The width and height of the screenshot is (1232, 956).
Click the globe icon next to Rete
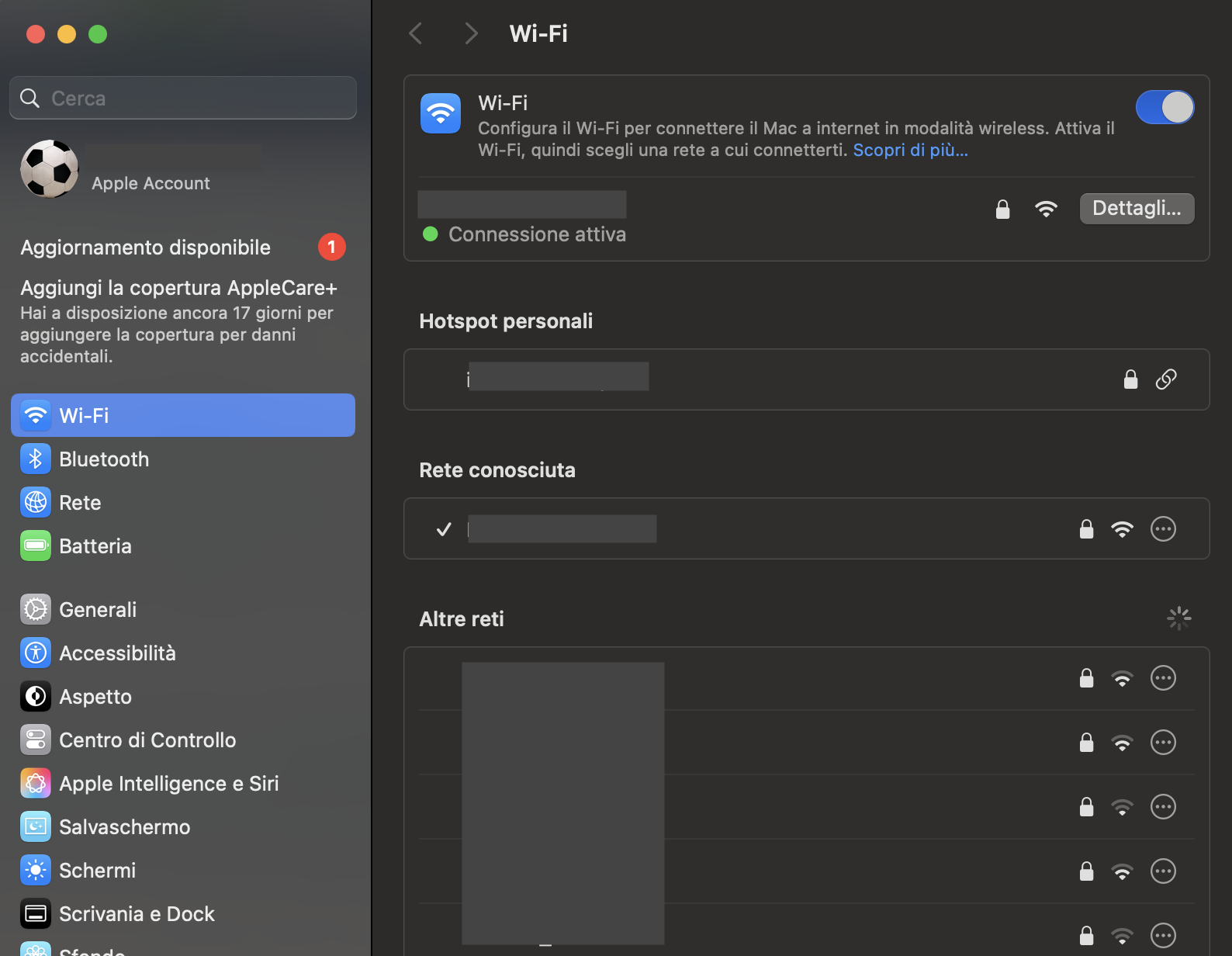click(x=36, y=502)
